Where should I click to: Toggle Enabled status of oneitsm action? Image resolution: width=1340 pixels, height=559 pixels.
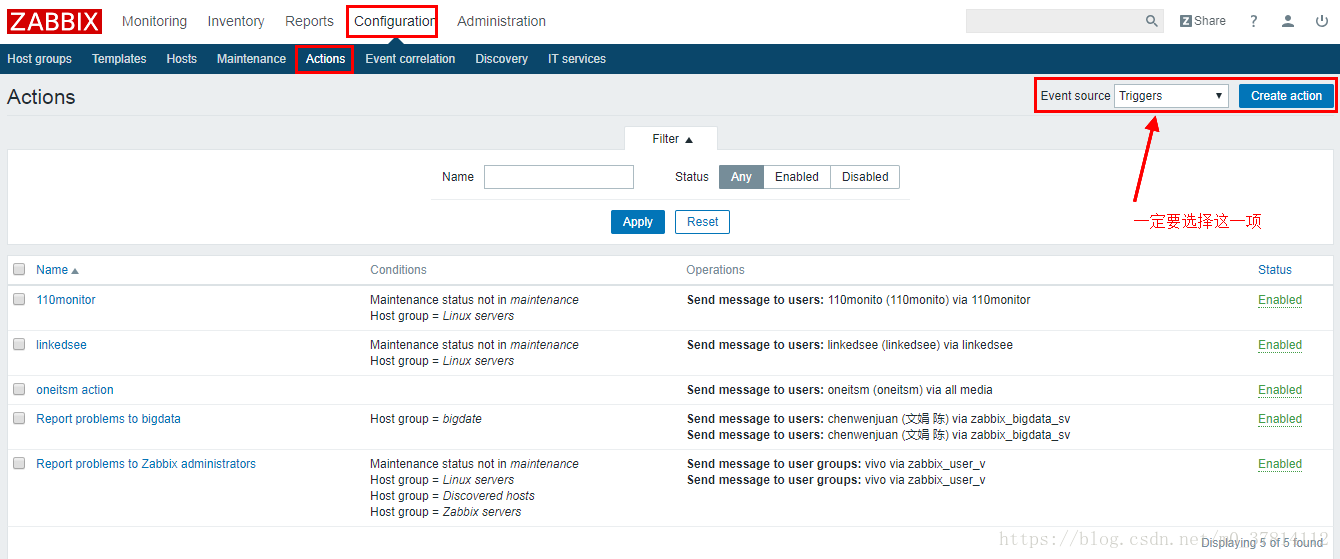[1280, 390]
